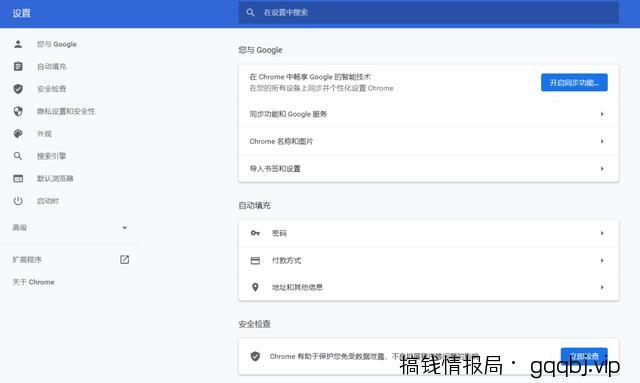
Task: Click the 导入书签和设置 text
Action: [x=275, y=169]
